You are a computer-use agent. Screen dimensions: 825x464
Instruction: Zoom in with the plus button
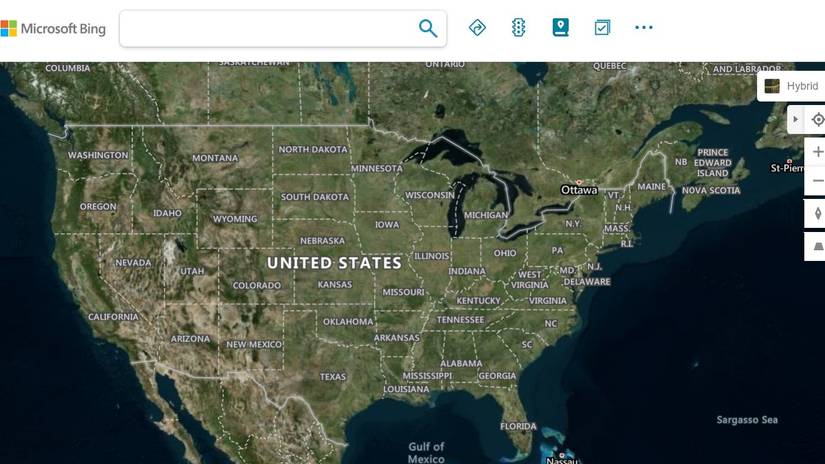[817, 152]
